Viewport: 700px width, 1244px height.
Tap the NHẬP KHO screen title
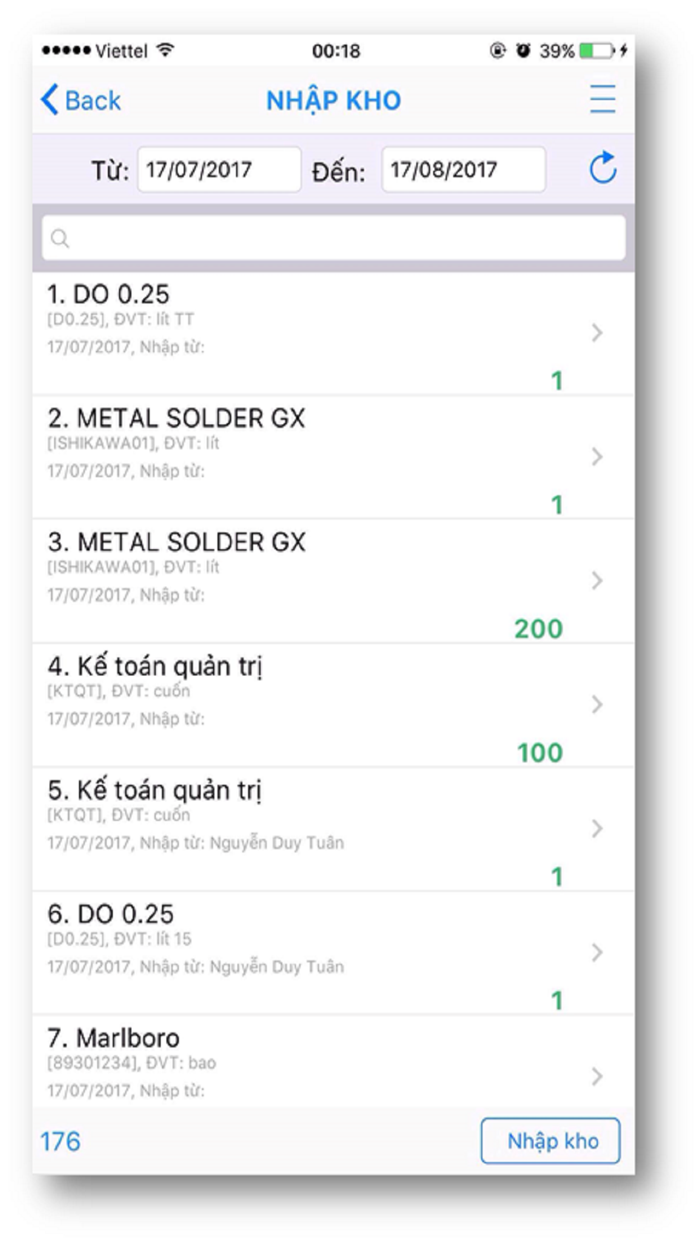(334, 100)
